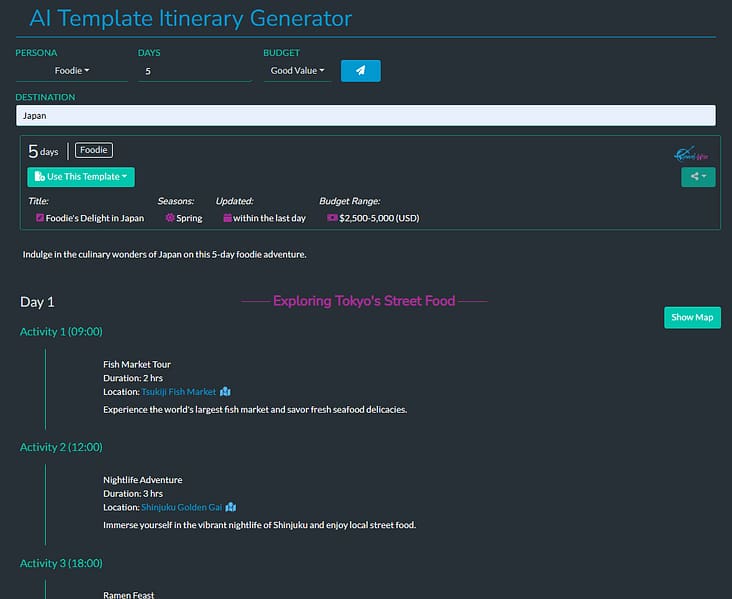Click the edit icon beside Foodie's Delight title
Image resolution: width=732 pixels, height=599 pixels.
[x=40, y=218]
